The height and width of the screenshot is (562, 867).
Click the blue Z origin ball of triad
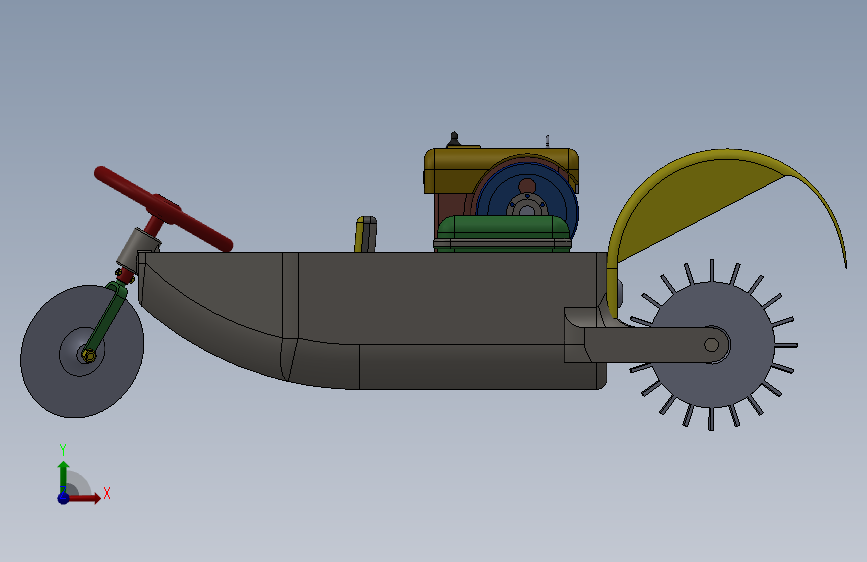point(64,498)
